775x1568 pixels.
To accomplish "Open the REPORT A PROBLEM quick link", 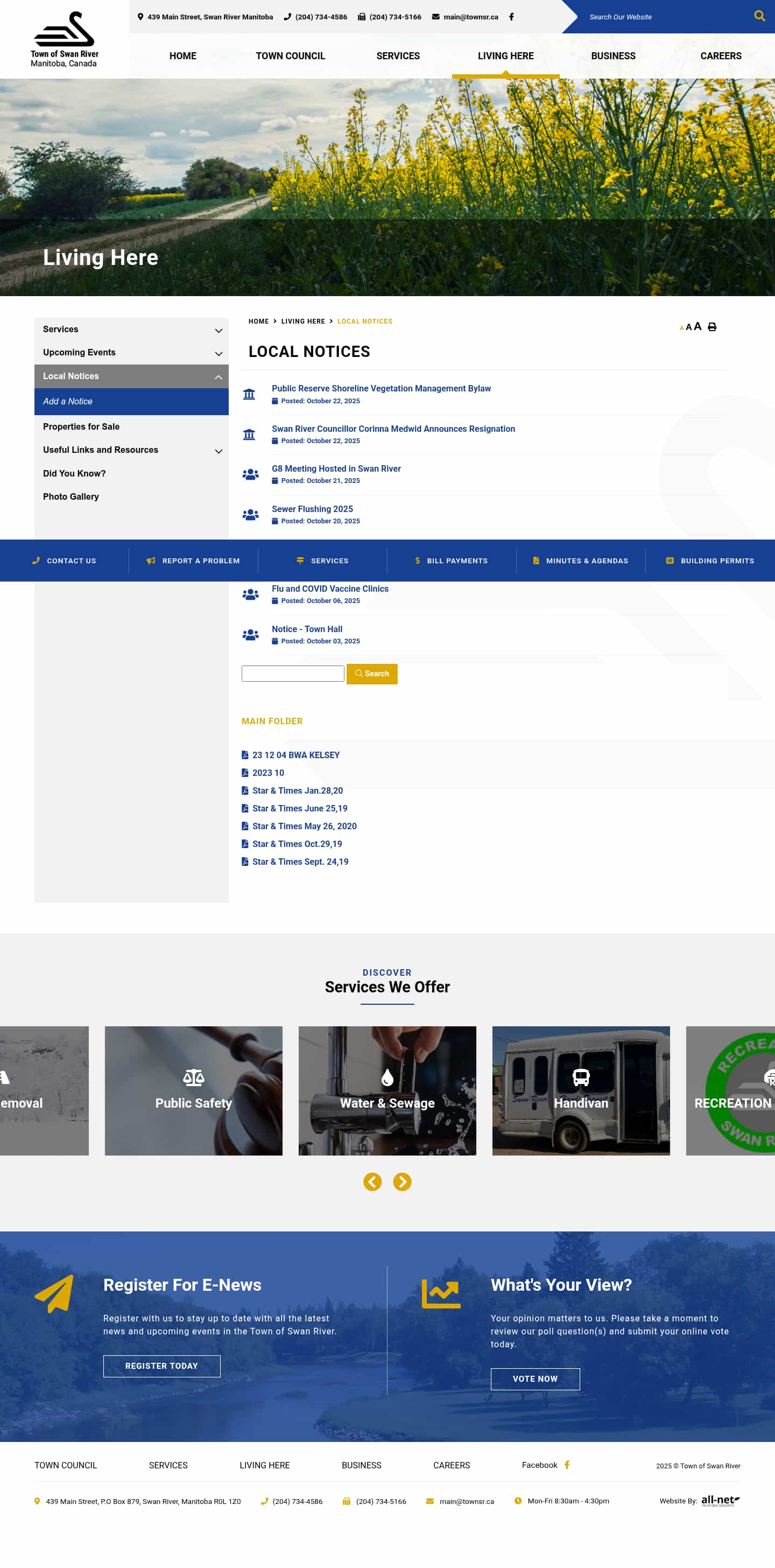I will (x=193, y=561).
